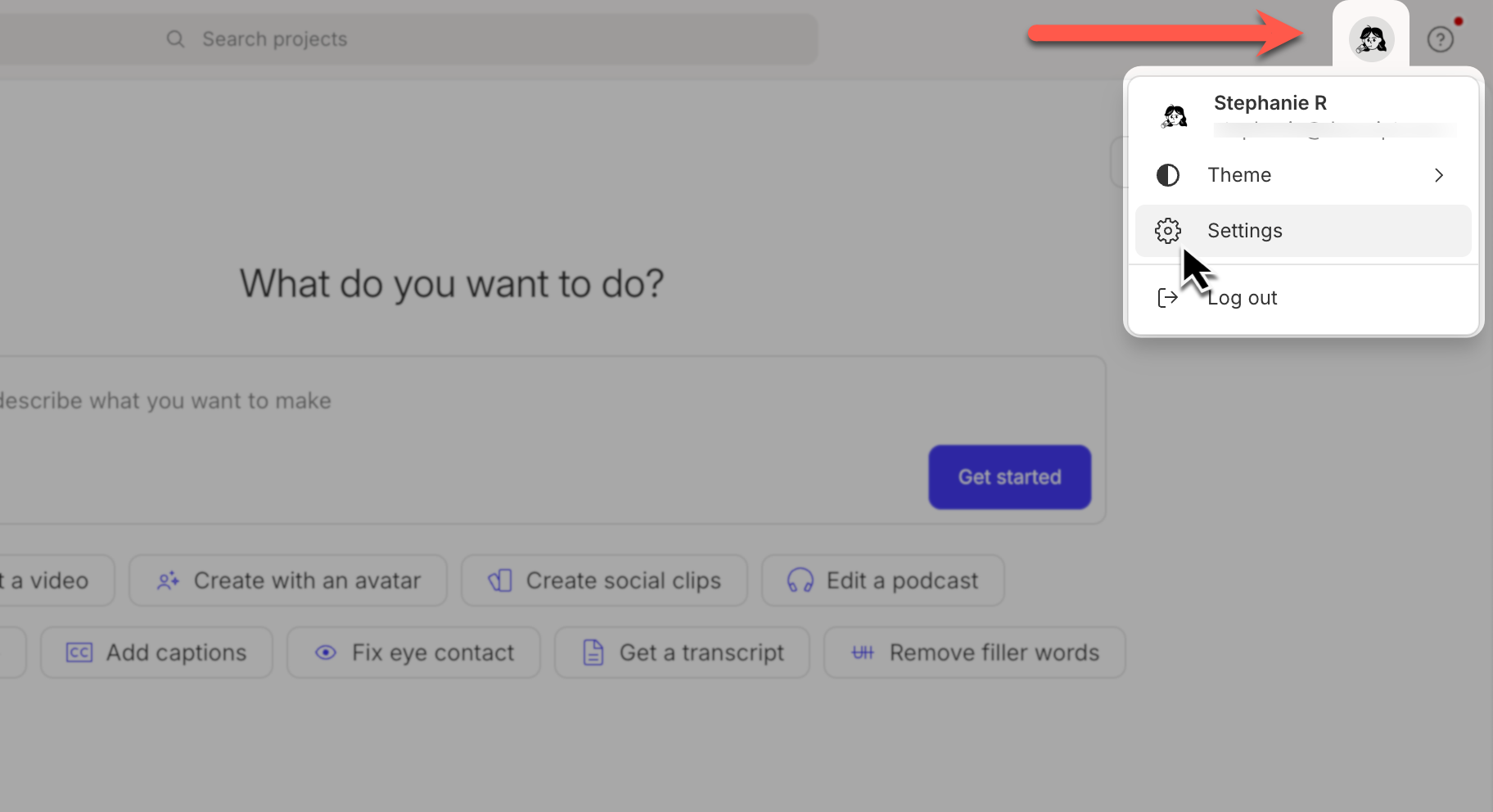Click the half-circle Theme icon

pyautogui.click(x=1167, y=175)
